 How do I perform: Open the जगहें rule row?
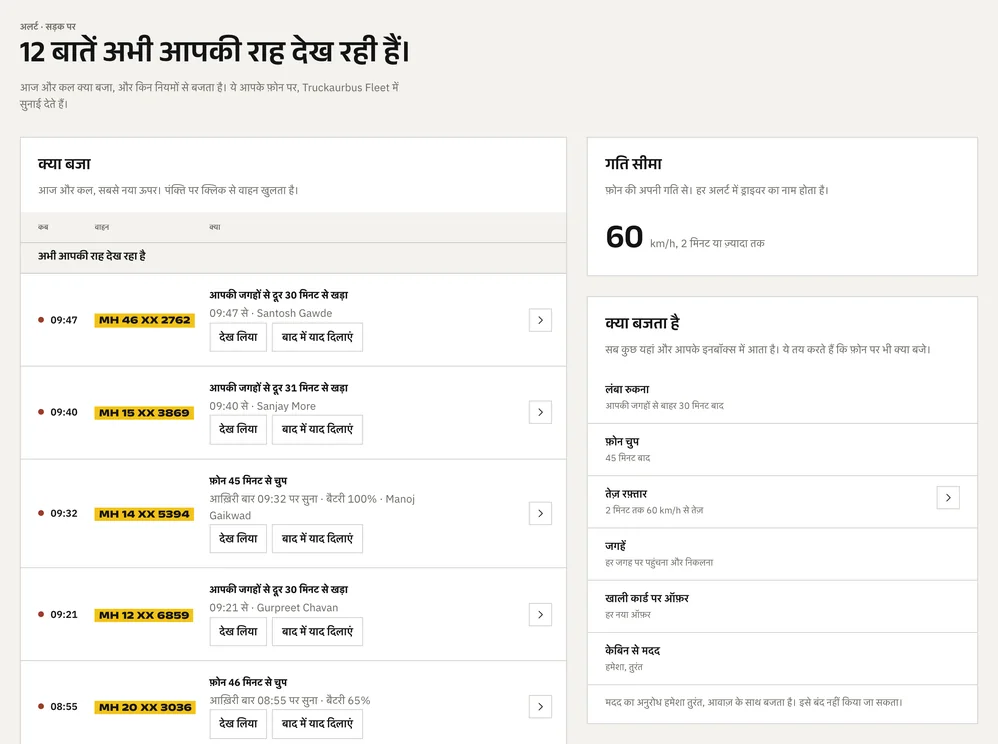pyautogui.click(x=782, y=554)
